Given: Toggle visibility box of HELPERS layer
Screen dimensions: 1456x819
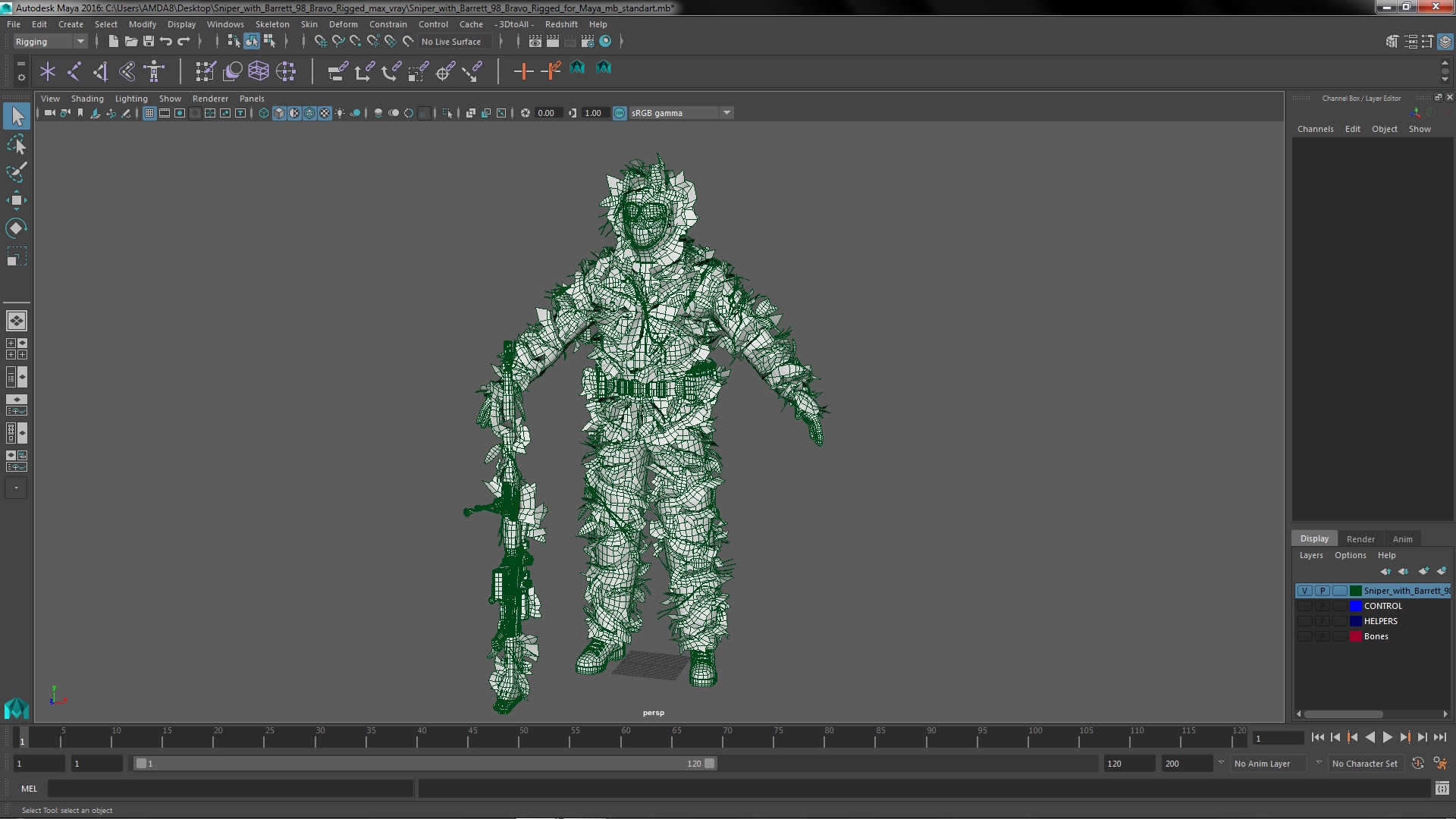Looking at the screenshot, I should click(1304, 621).
